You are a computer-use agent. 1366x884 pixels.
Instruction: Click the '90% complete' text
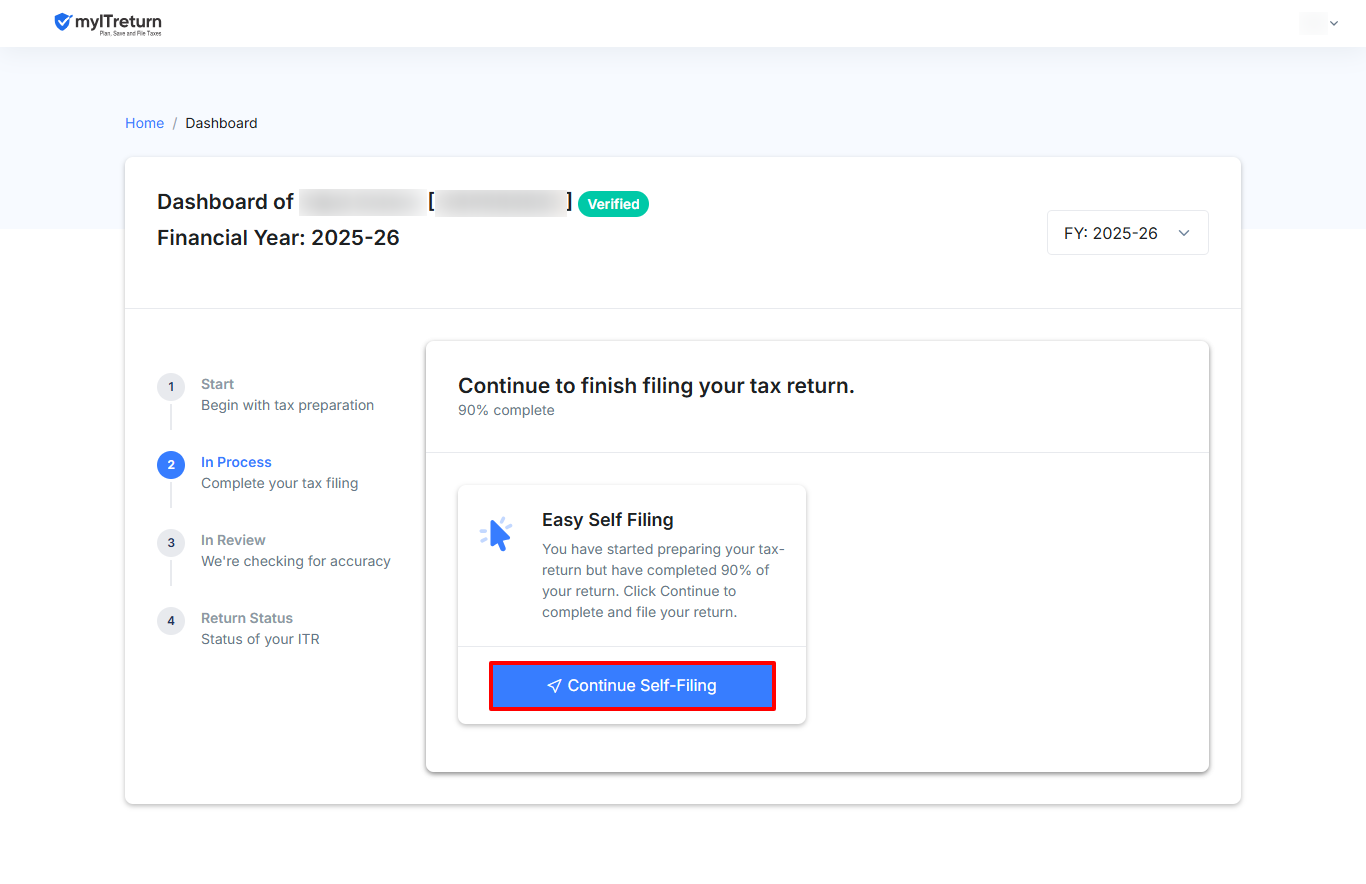[x=506, y=410]
